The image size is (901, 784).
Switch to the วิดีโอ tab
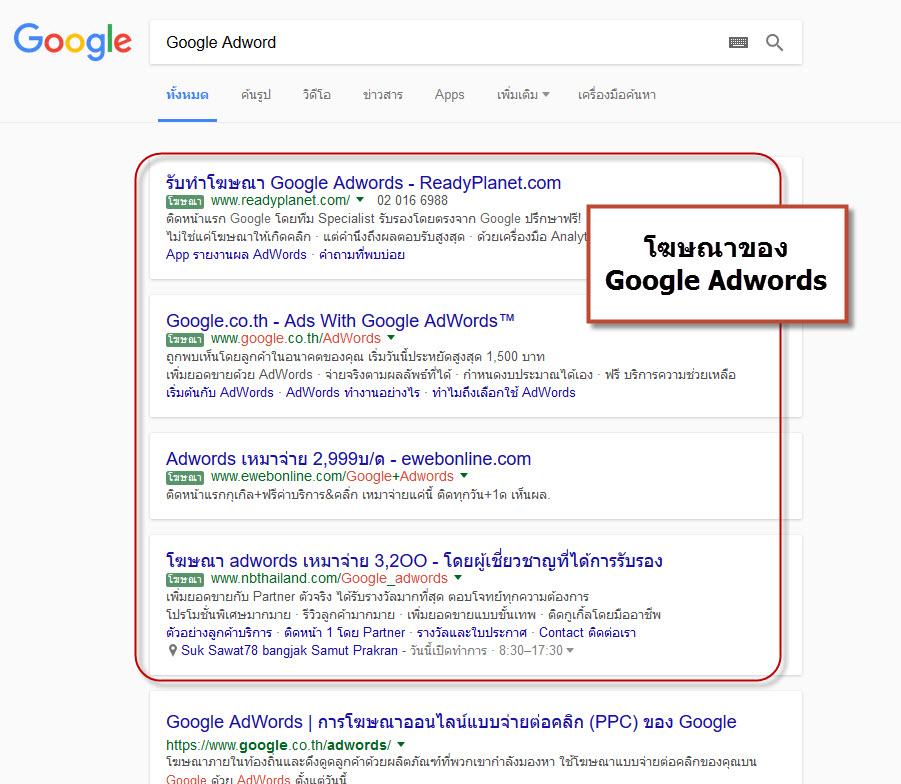316,95
